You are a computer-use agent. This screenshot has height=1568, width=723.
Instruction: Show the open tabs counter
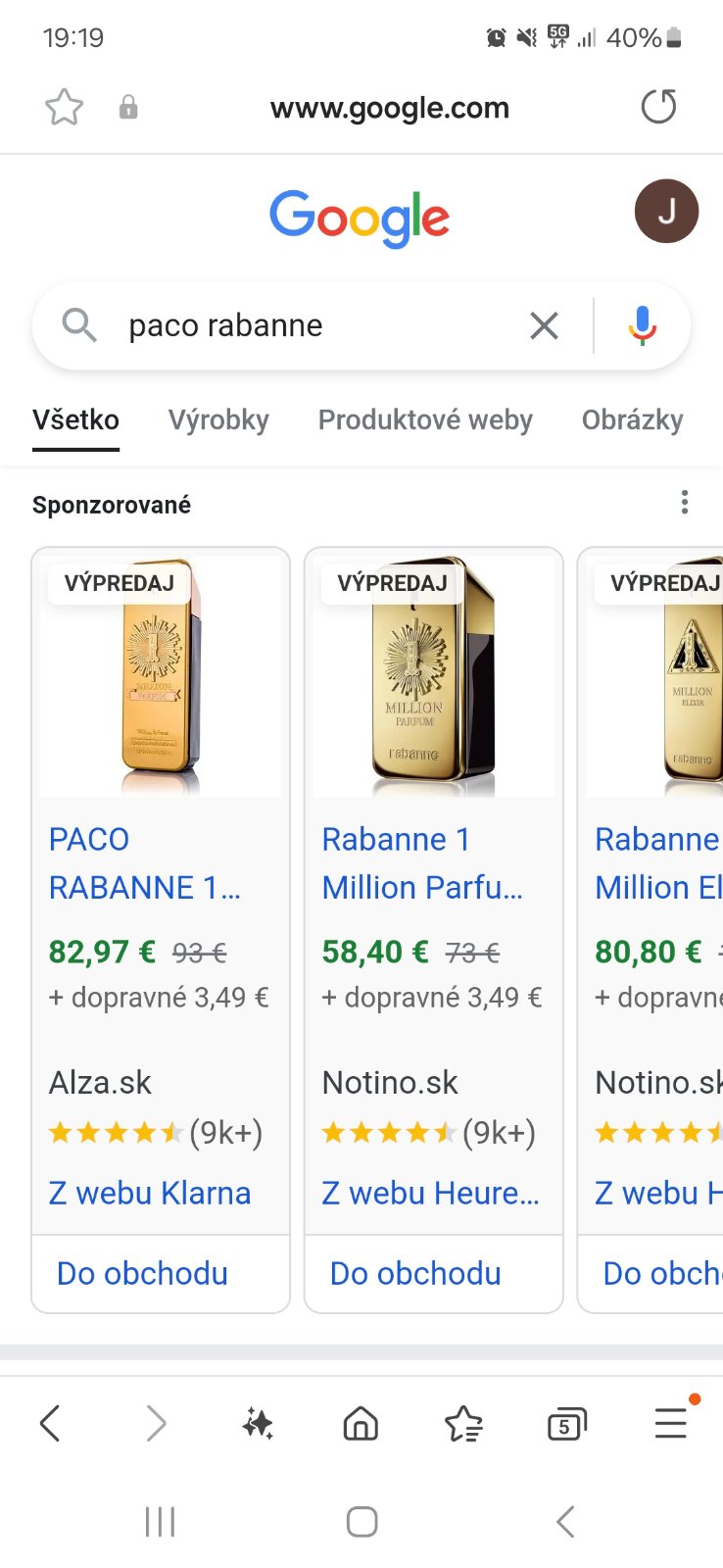pos(566,1424)
